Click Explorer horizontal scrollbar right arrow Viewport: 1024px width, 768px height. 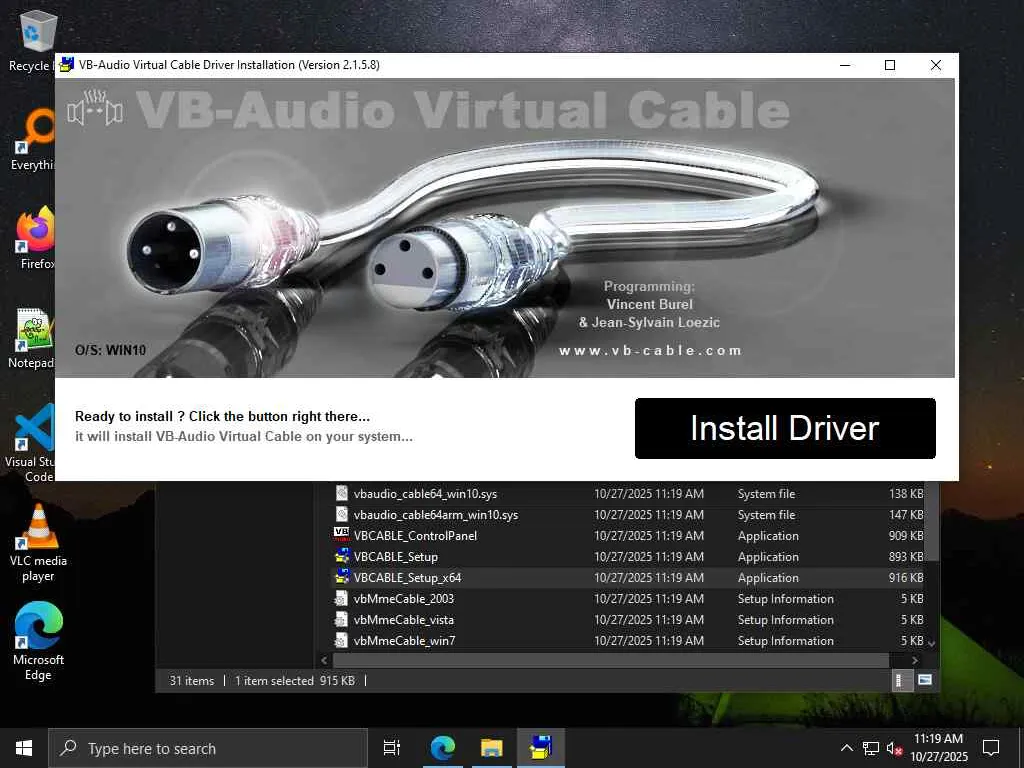click(x=915, y=660)
